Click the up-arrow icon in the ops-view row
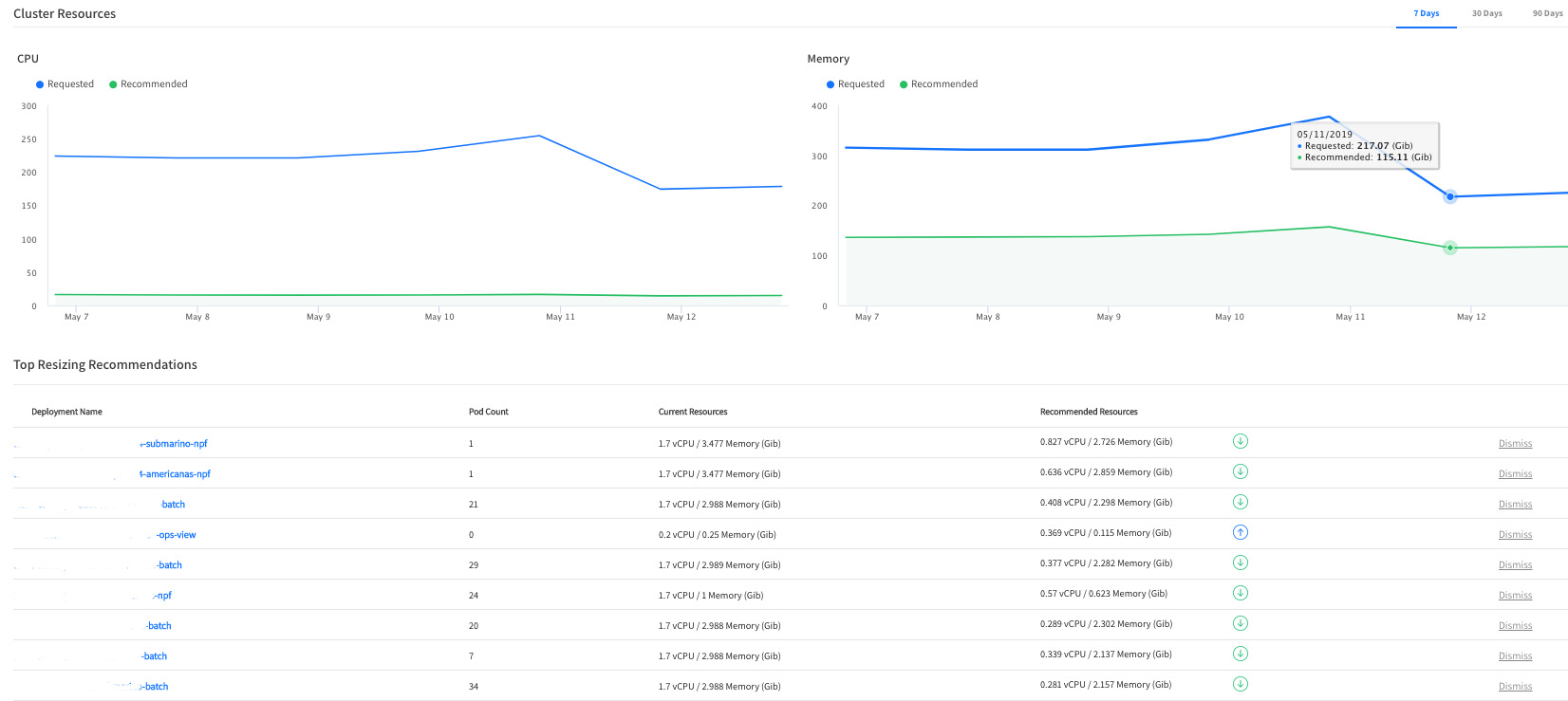The image size is (1568, 701). pyautogui.click(x=1240, y=532)
